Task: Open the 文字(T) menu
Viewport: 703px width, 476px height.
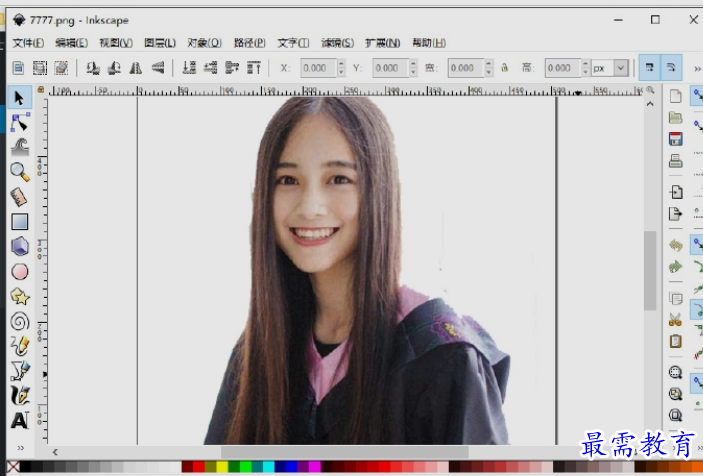Action: (x=293, y=43)
